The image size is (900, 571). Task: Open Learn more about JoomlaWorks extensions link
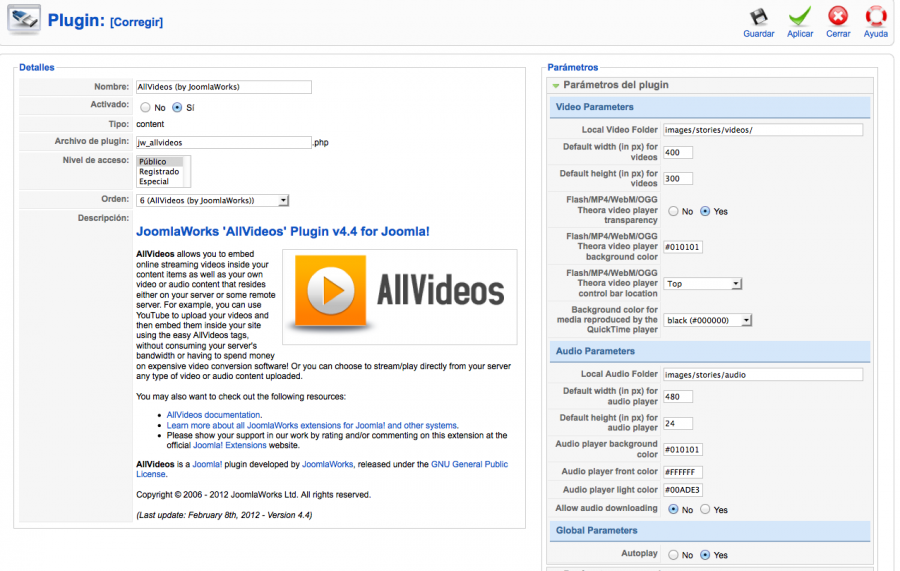click(312, 425)
